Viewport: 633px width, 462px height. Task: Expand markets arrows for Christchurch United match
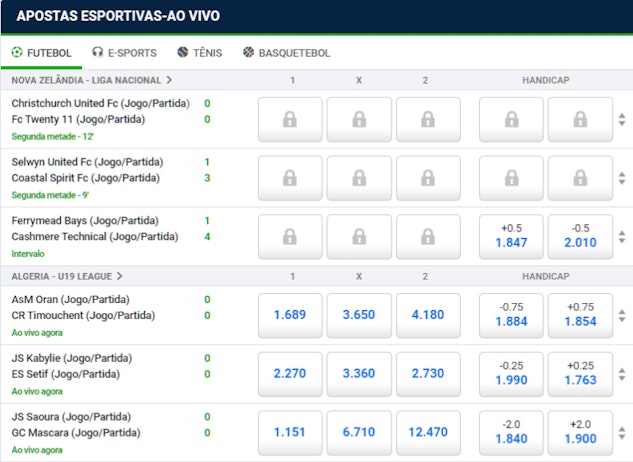[x=622, y=120]
